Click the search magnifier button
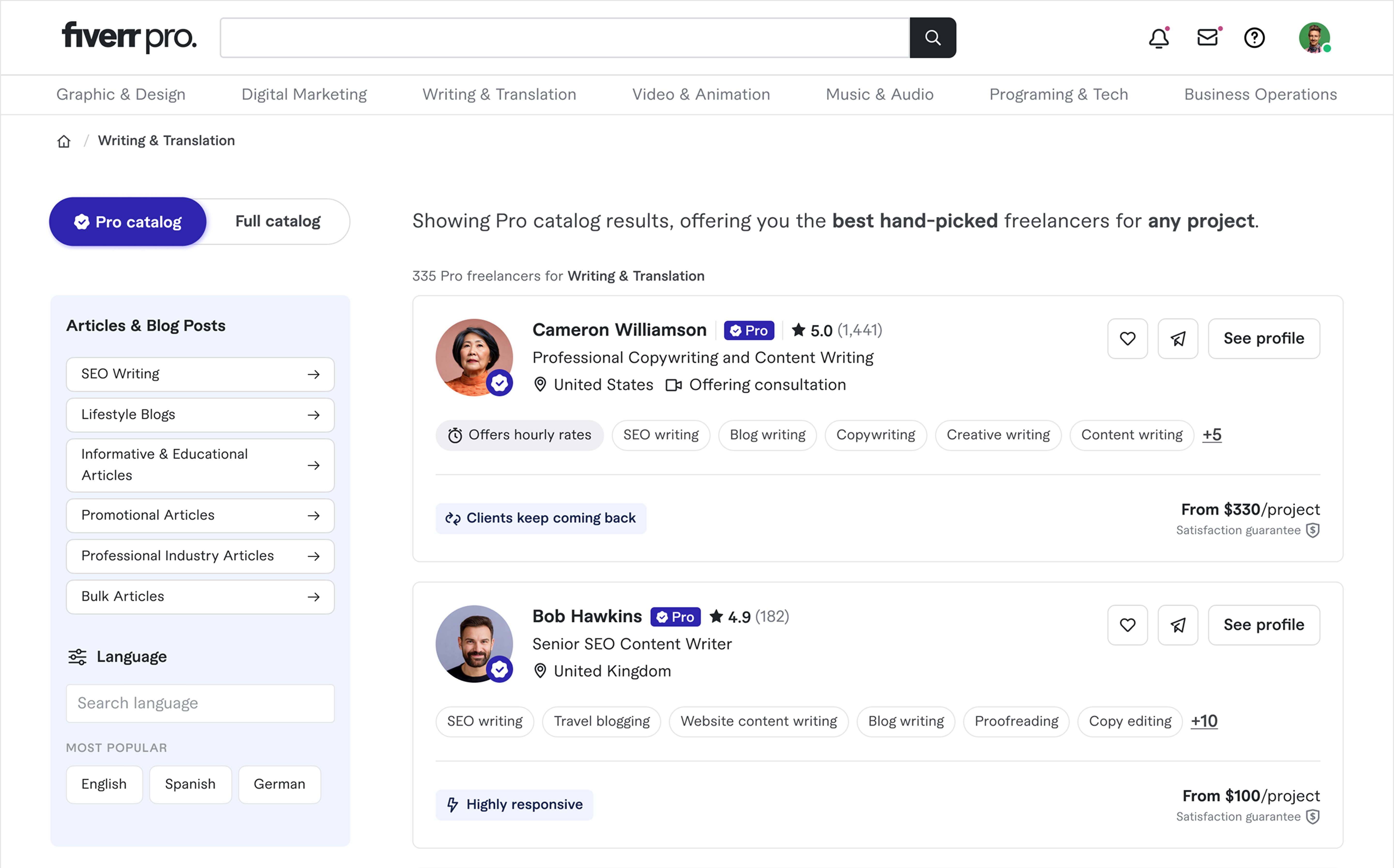This screenshot has height=868, width=1394. tap(932, 38)
